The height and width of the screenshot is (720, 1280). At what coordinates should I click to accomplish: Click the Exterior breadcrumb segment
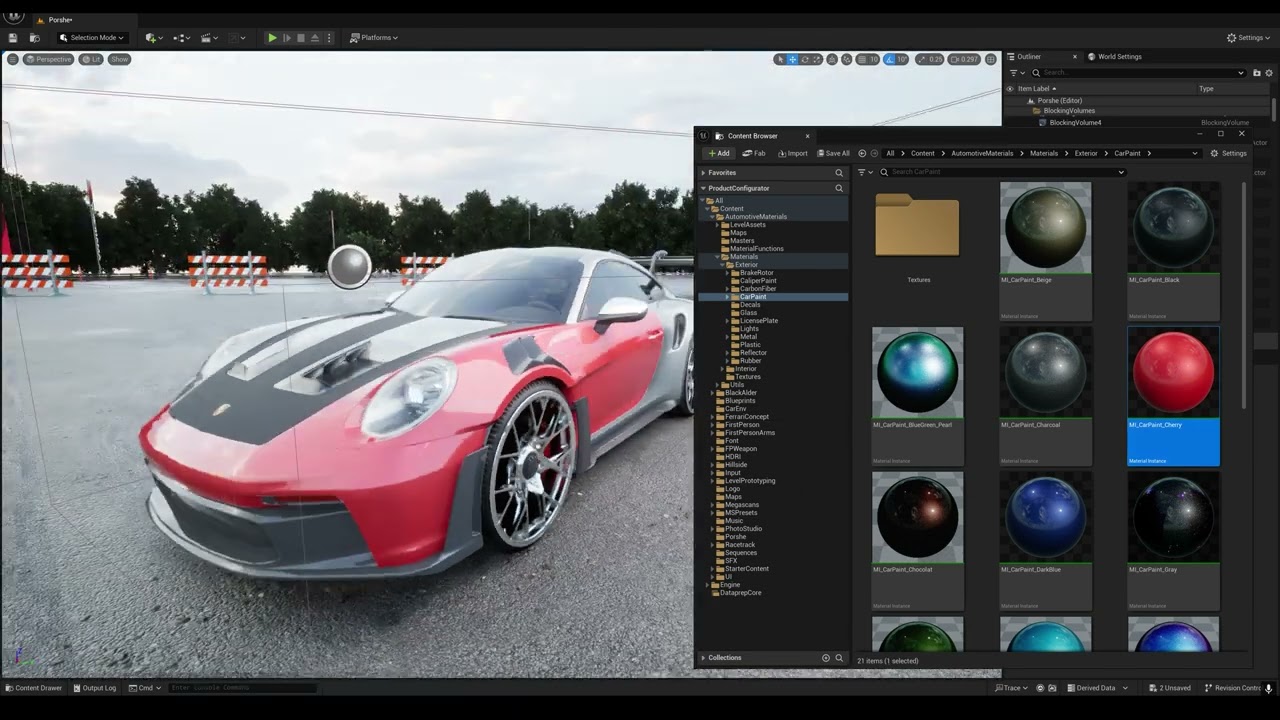(x=1086, y=153)
